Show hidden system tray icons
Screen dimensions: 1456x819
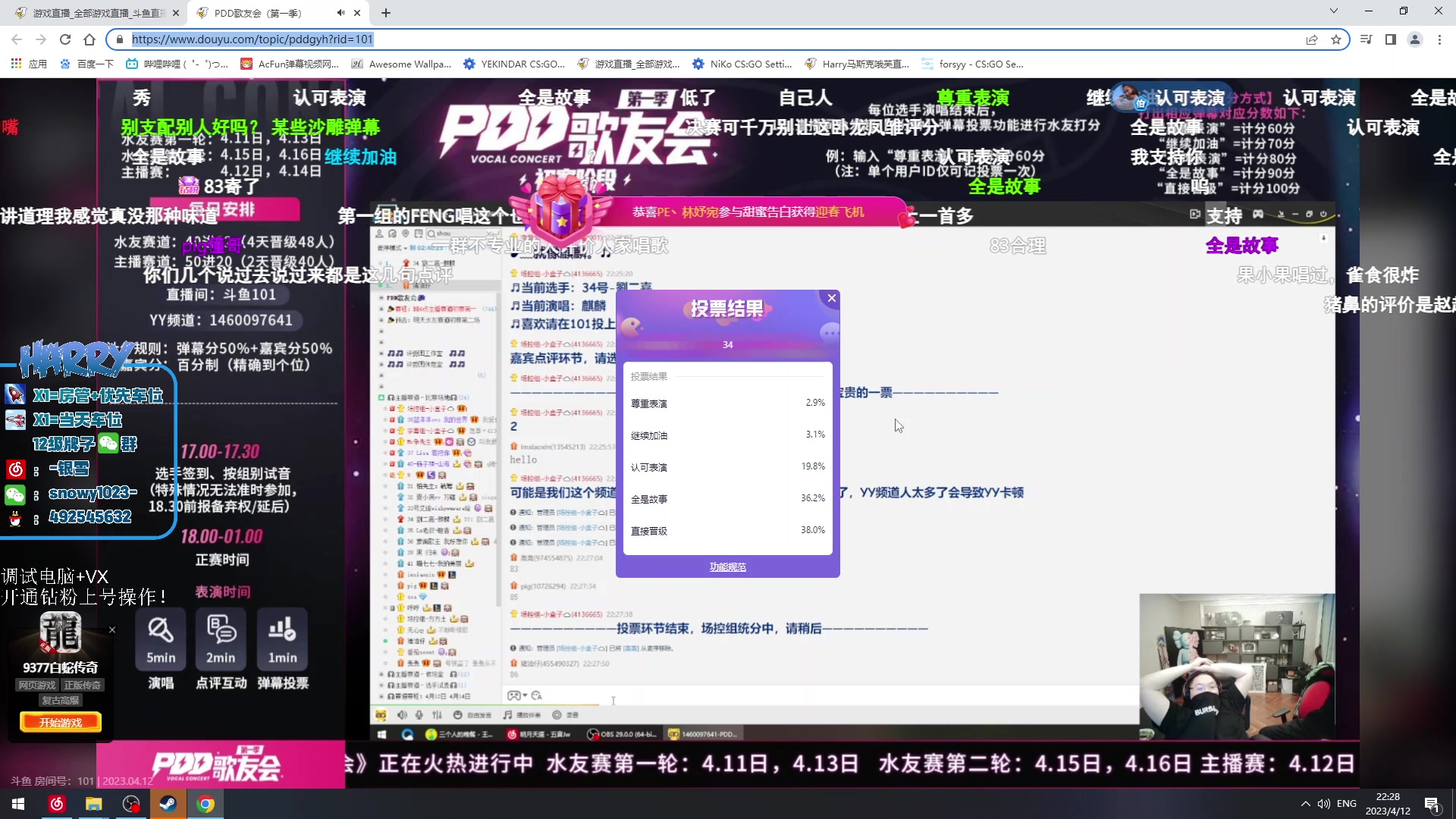(x=1305, y=804)
